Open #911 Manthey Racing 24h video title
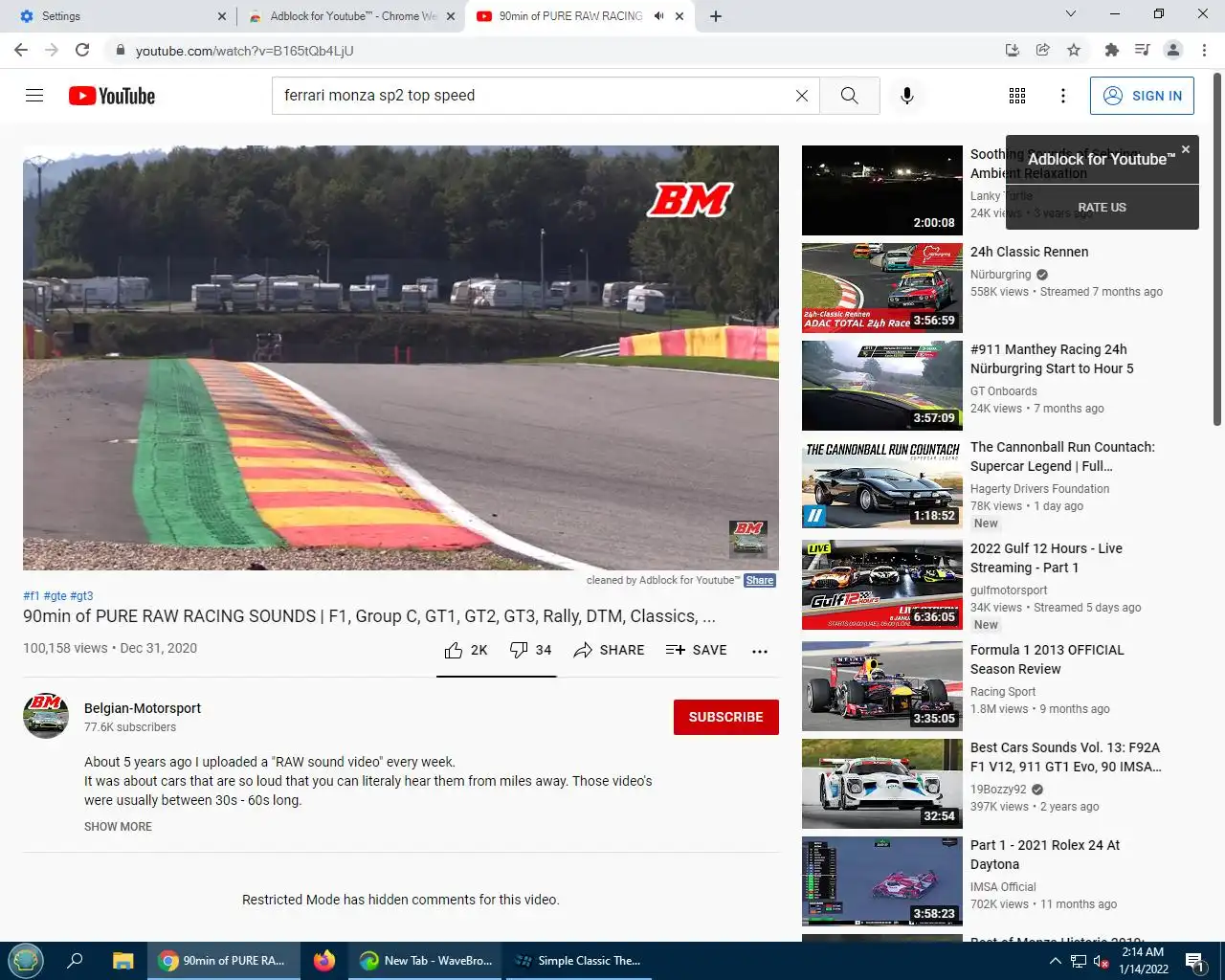This screenshot has width=1225, height=980. [x=1052, y=359]
